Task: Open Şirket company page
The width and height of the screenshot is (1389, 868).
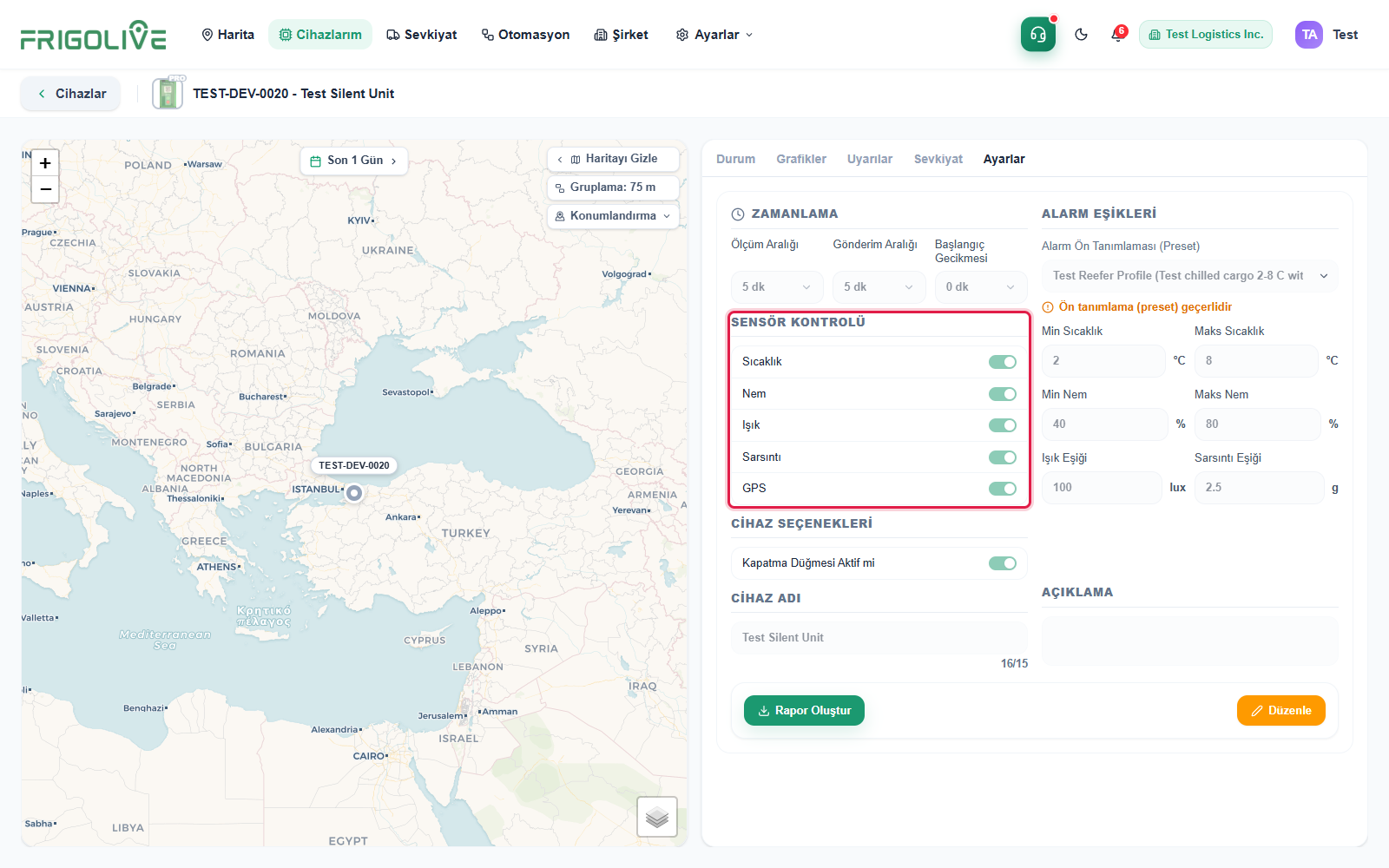Action: click(x=622, y=35)
